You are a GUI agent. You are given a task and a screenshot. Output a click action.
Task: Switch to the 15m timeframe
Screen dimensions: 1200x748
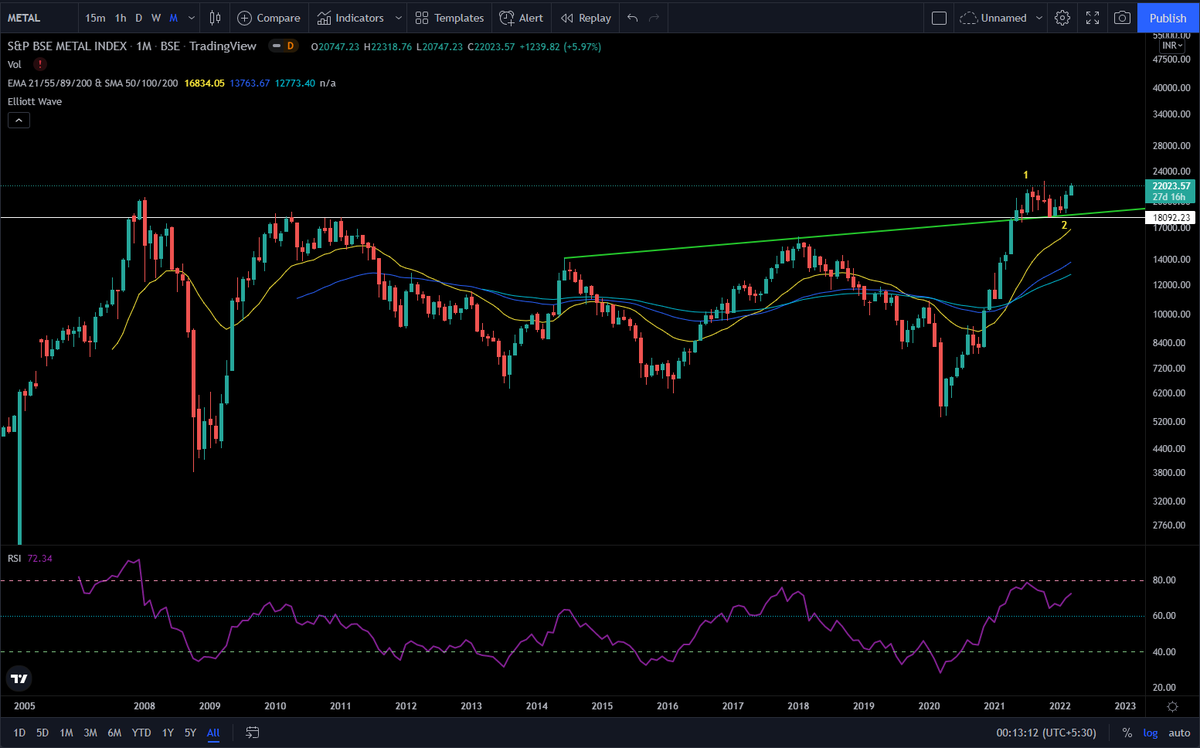(94, 18)
